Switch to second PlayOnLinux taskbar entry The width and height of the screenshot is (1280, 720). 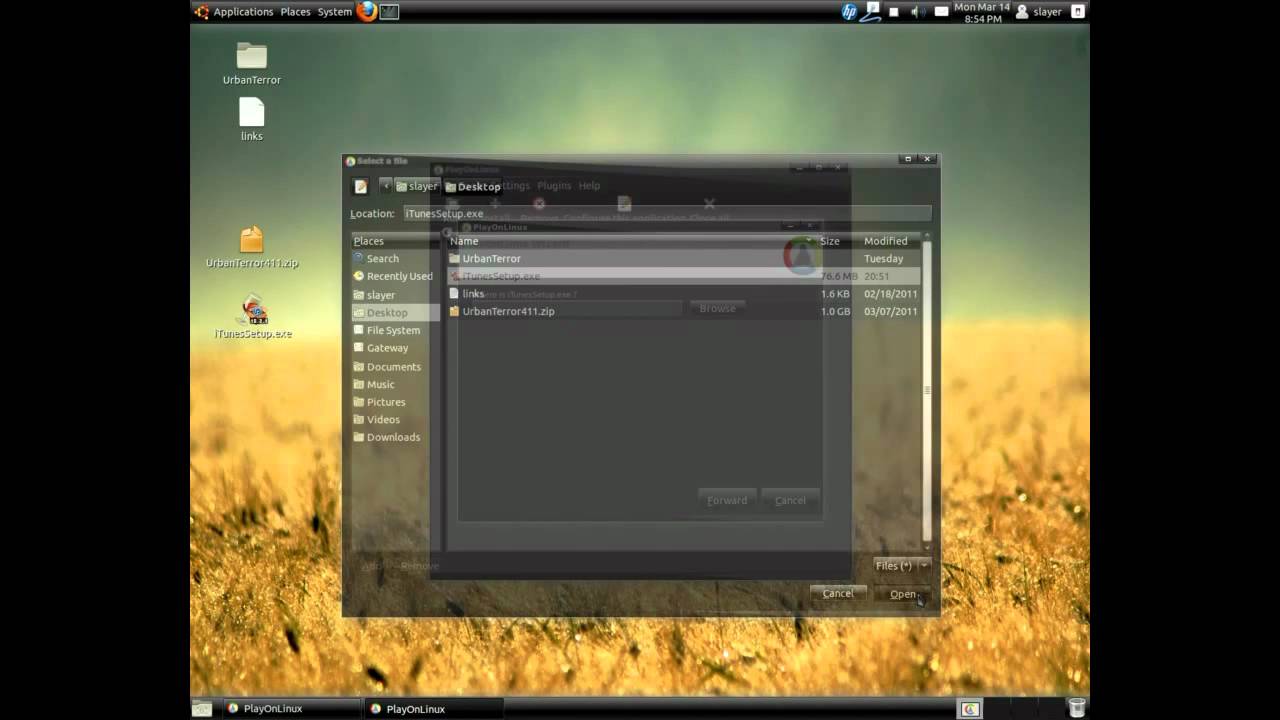click(x=435, y=709)
